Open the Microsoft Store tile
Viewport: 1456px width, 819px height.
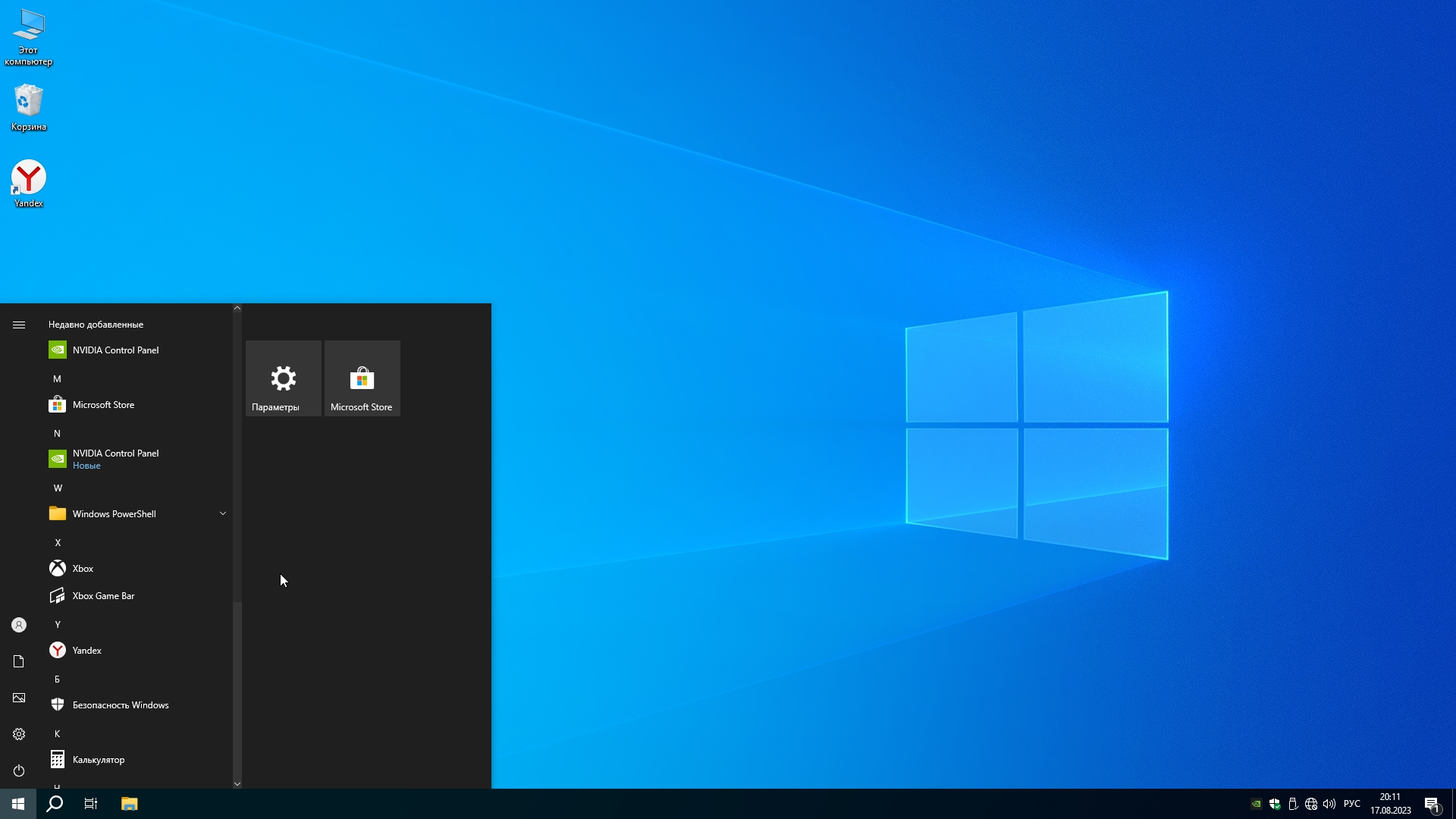pos(362,378)
